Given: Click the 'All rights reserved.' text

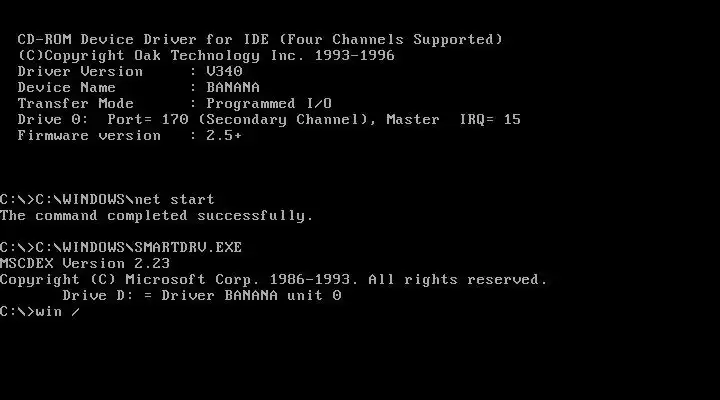Looking at the screenshot, I should tap(458, 280).
